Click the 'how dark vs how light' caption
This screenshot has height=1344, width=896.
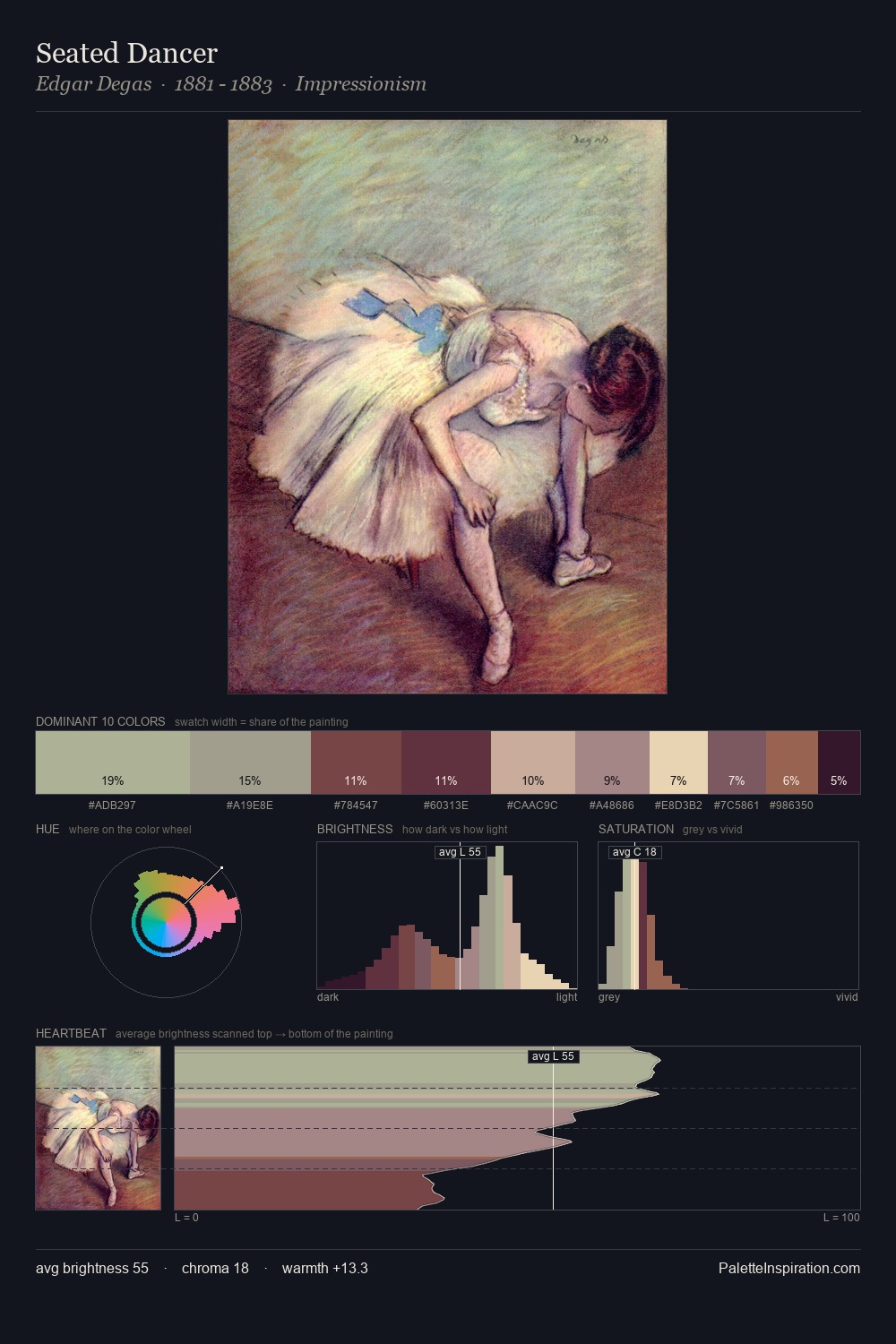(454, 830)
